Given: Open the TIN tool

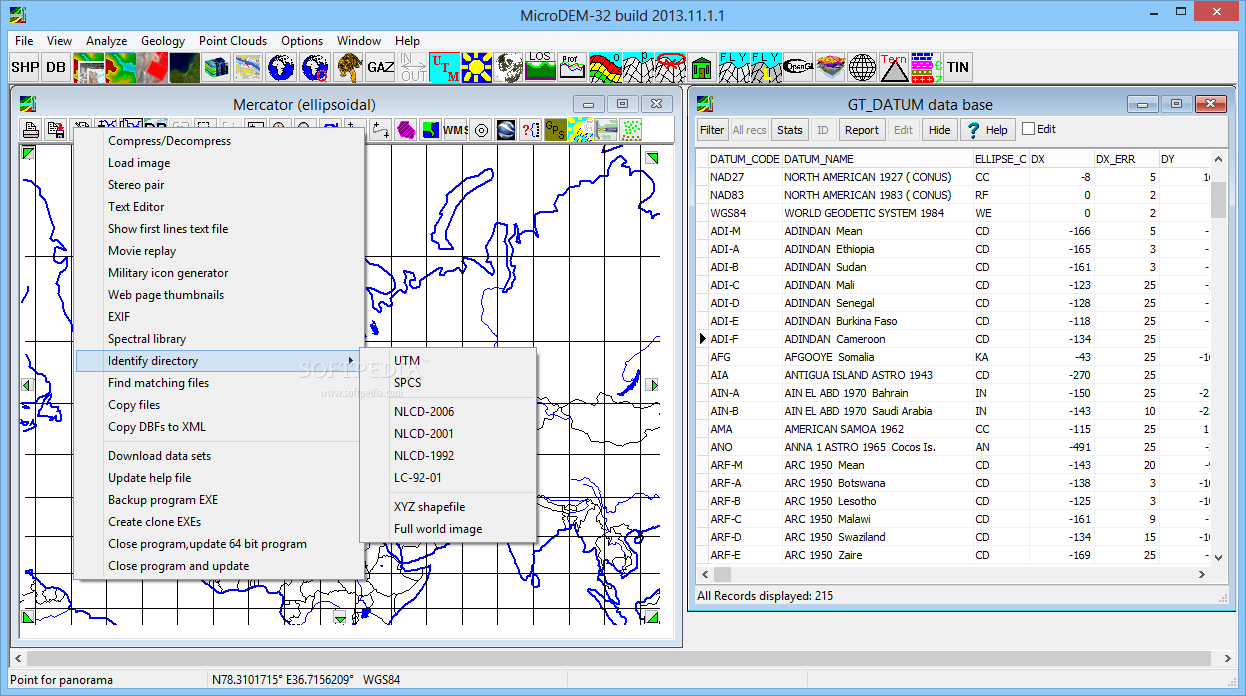Looking at the screenshot, I should (x=958, y=67).
